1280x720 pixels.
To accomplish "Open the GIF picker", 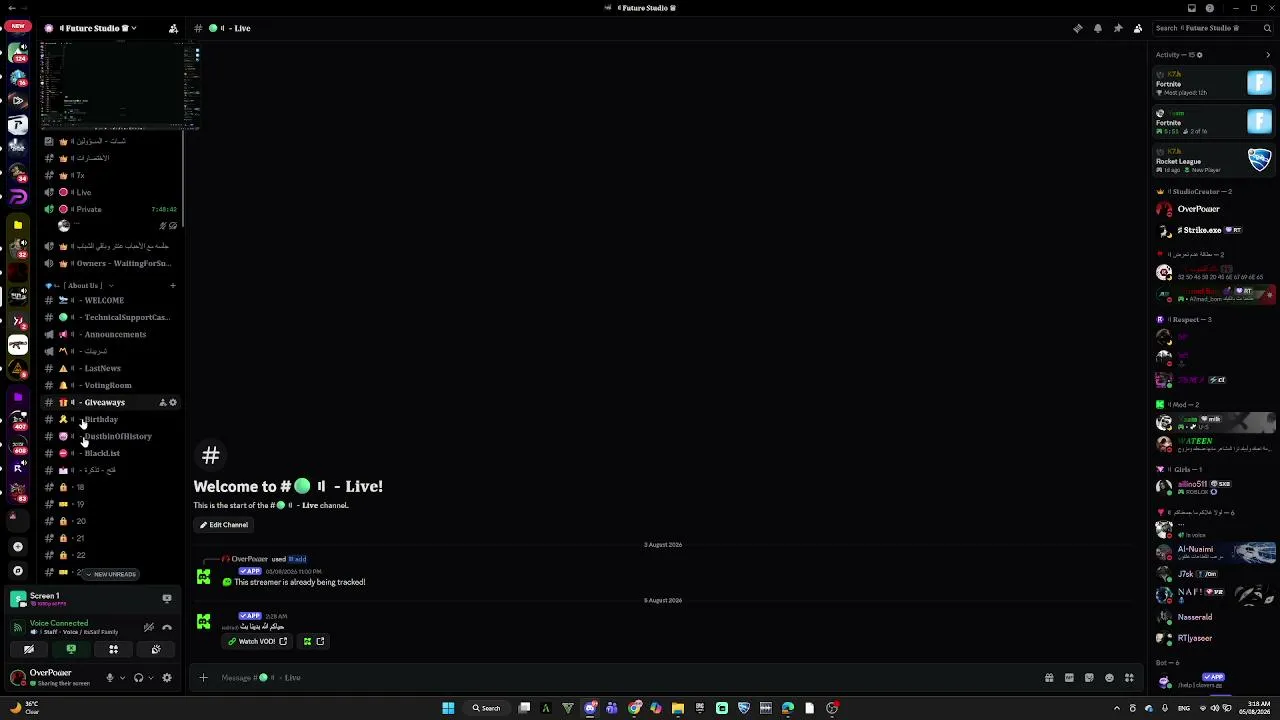I will point(1069,678).
